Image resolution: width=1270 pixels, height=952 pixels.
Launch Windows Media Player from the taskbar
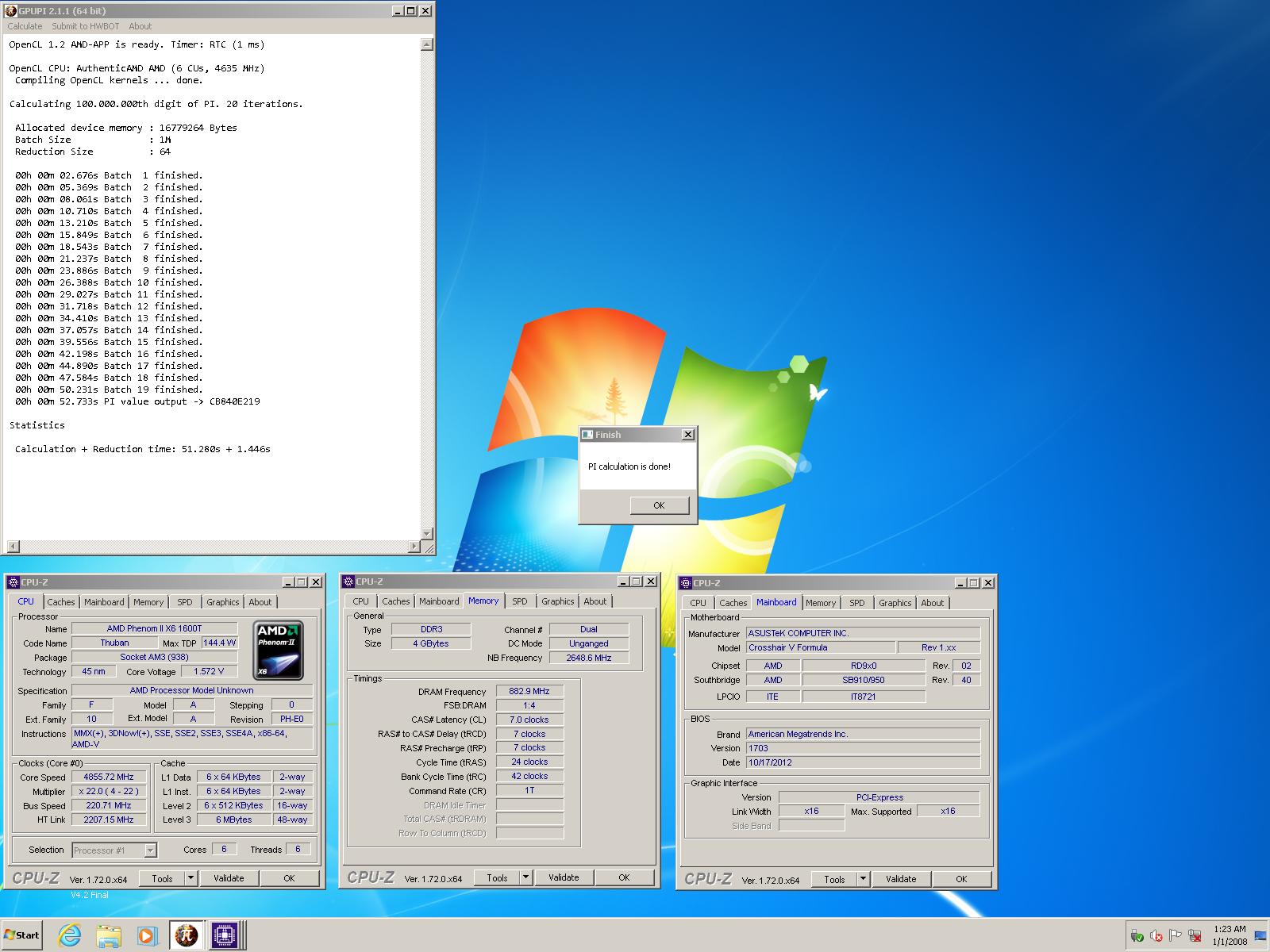(147, 936)
